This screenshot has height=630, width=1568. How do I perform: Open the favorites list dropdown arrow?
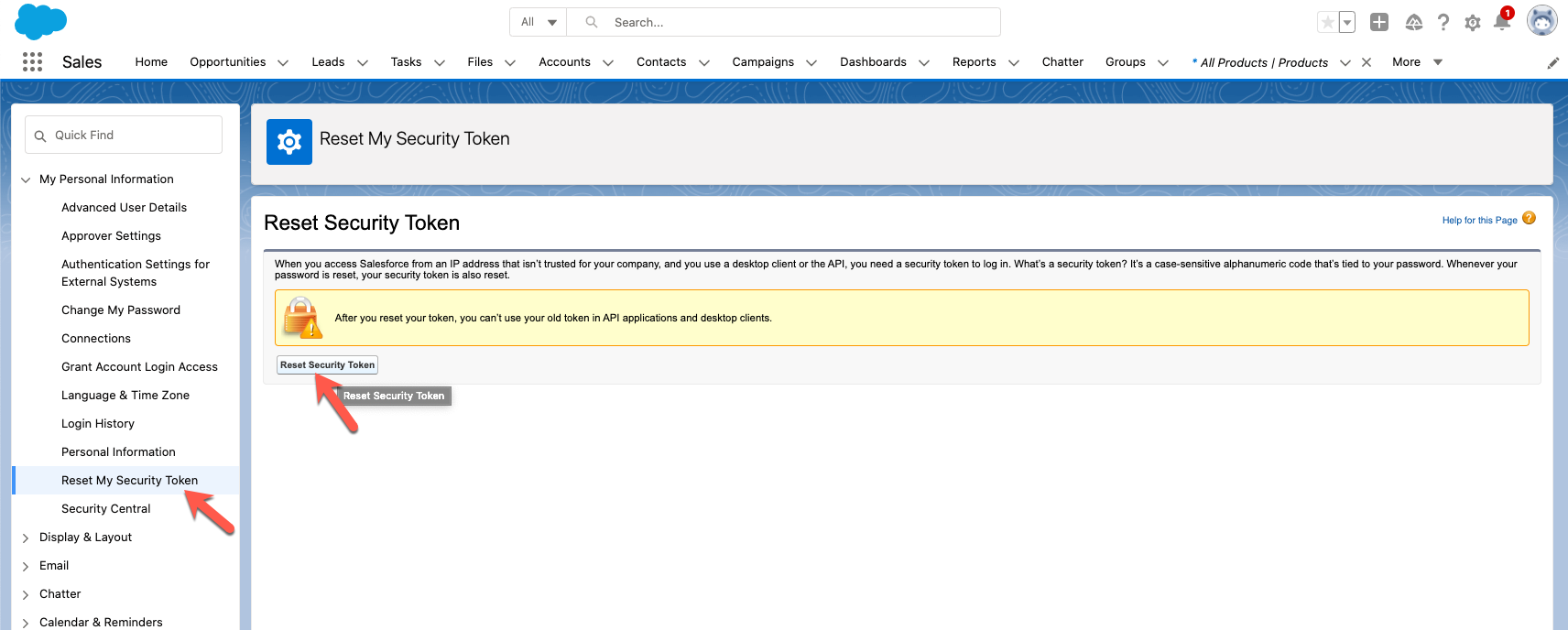[x=1347, y=23]
